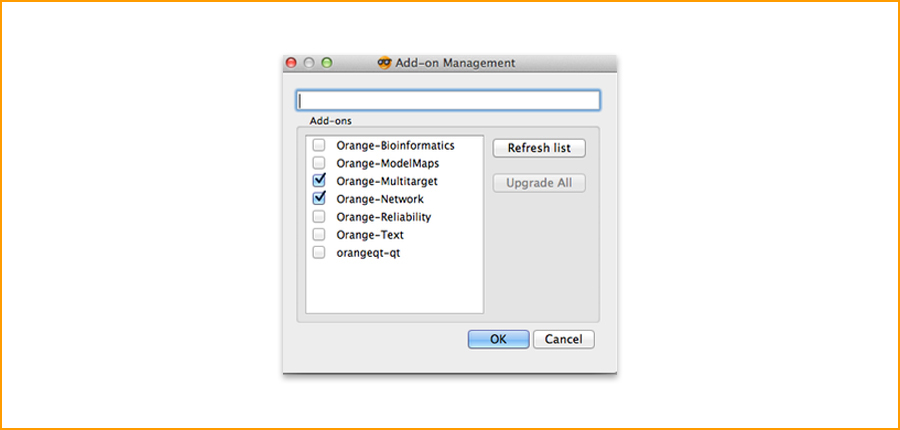900x430 pixels.
Task: Click the Orange icon in title bar
Action: 385,63
